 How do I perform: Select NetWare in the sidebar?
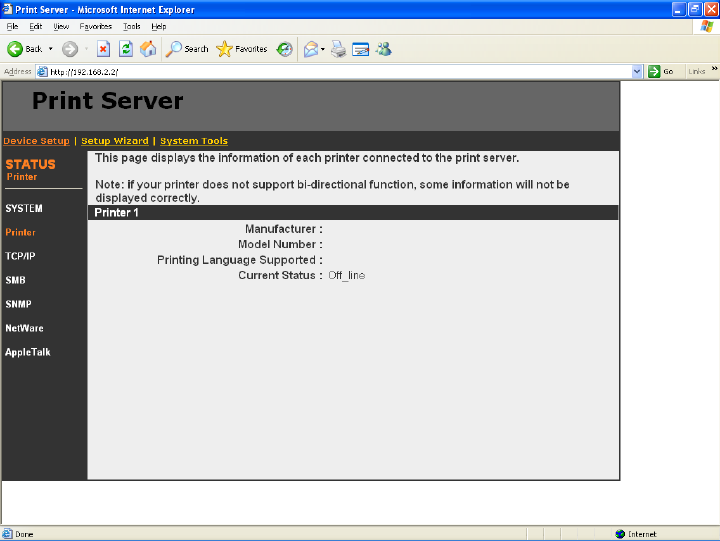24,328
